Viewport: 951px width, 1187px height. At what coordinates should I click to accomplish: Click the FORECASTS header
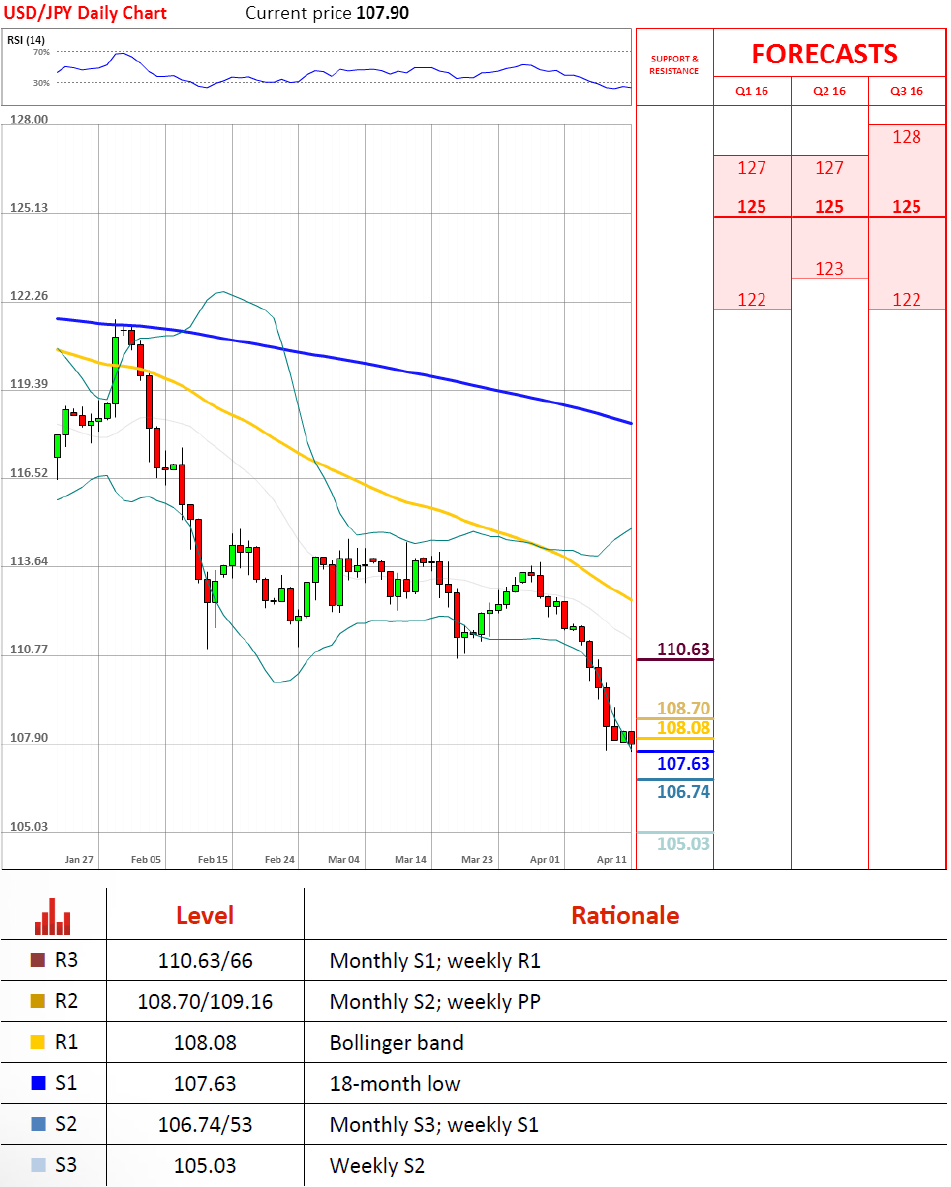coord(825,54)
